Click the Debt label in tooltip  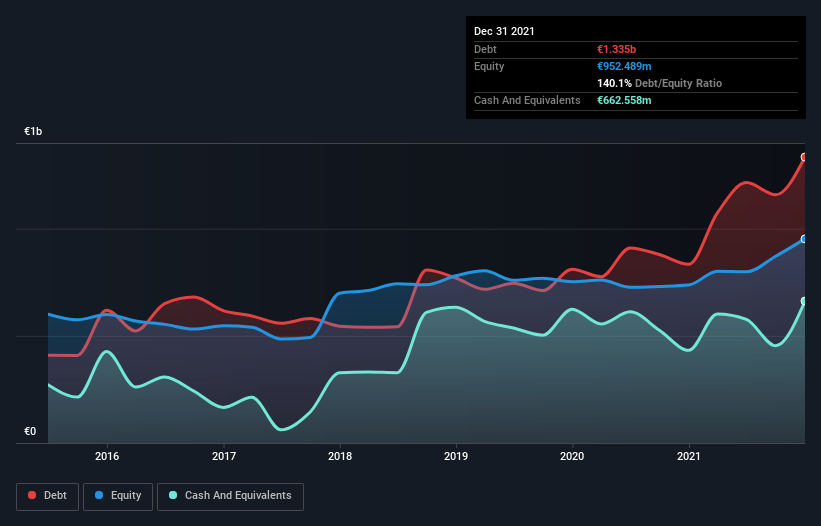coord(485,49)
